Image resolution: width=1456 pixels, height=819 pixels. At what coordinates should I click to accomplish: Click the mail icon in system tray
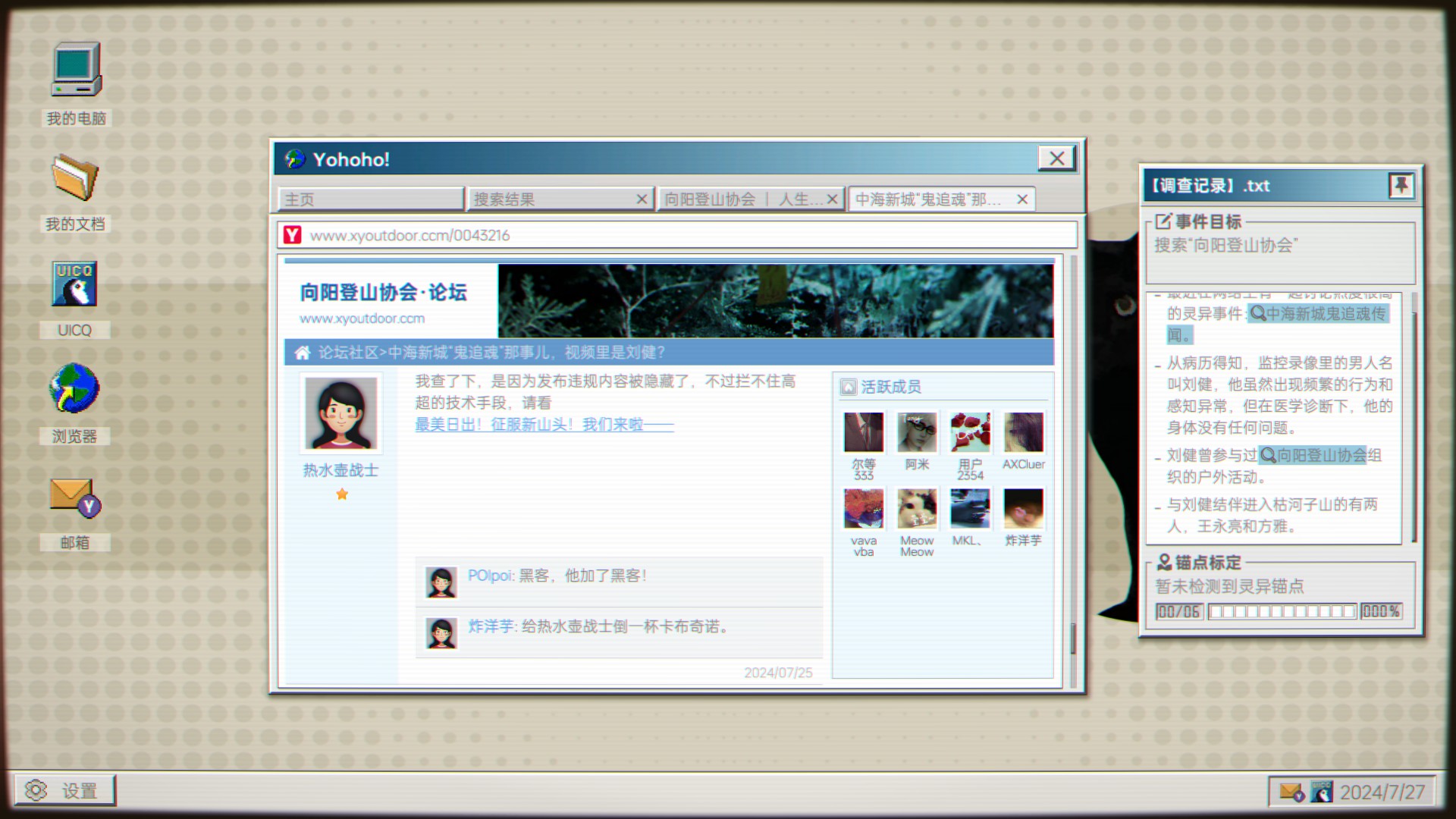1291,792
